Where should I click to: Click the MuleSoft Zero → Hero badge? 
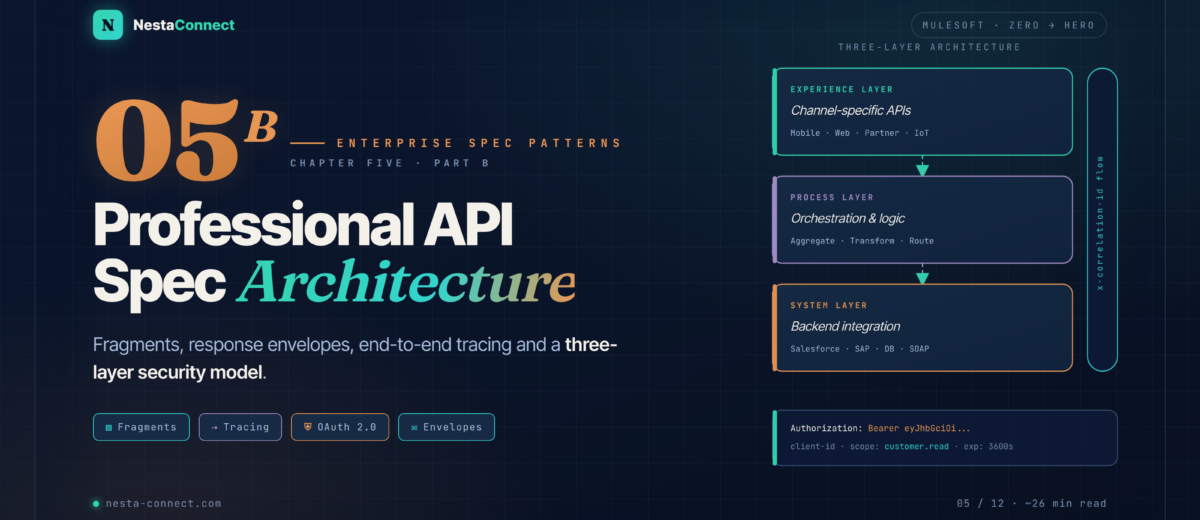pos(1009,25)
